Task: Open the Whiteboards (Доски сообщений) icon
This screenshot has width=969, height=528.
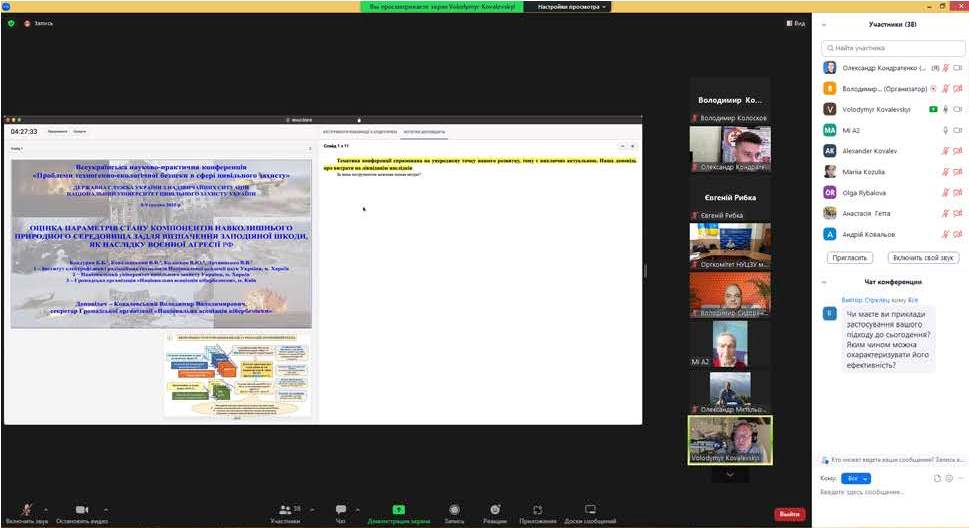Action: pos(590,510)
